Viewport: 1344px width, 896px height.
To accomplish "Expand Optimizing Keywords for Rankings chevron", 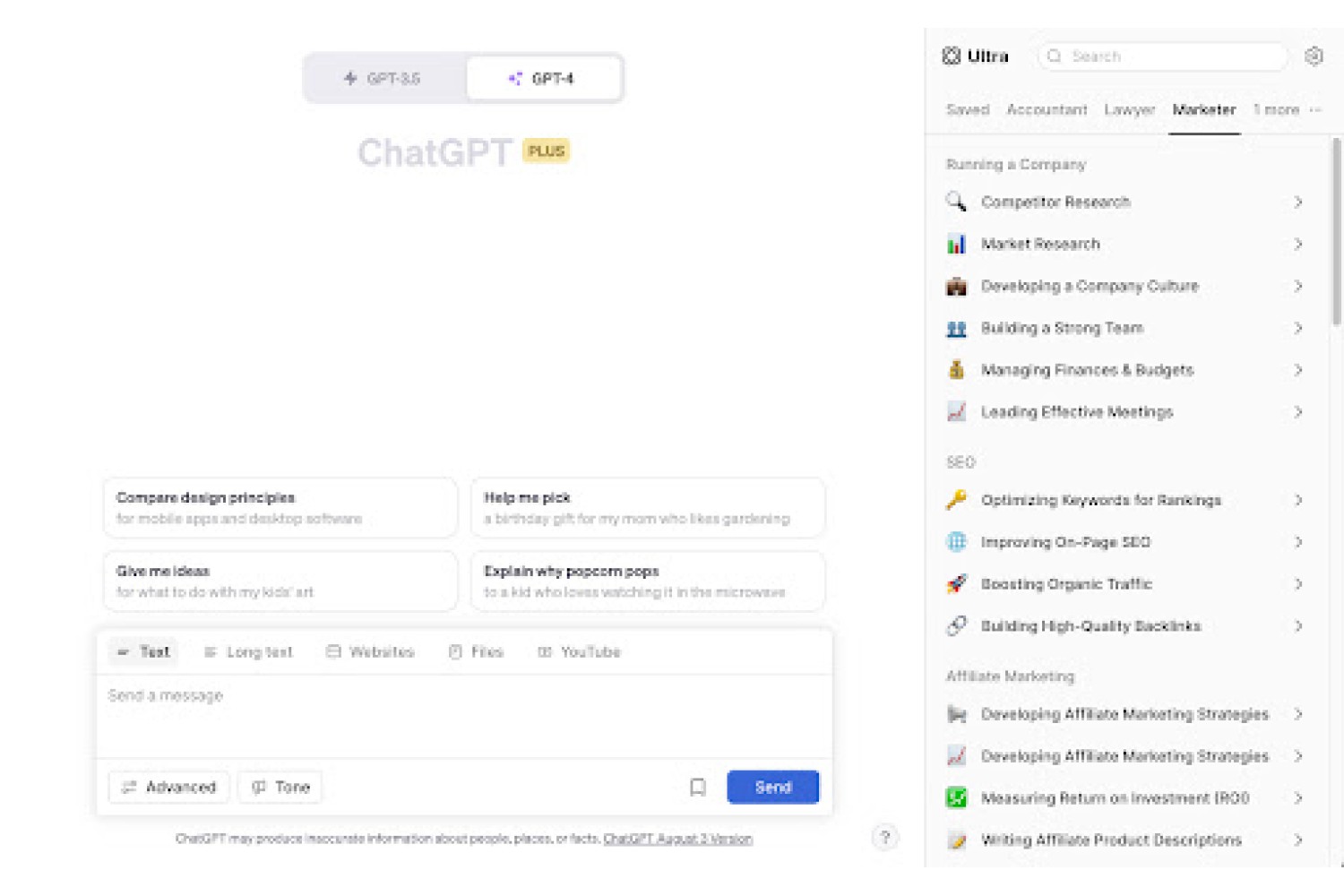I will pyautogui.click(x=1298, y=500).
